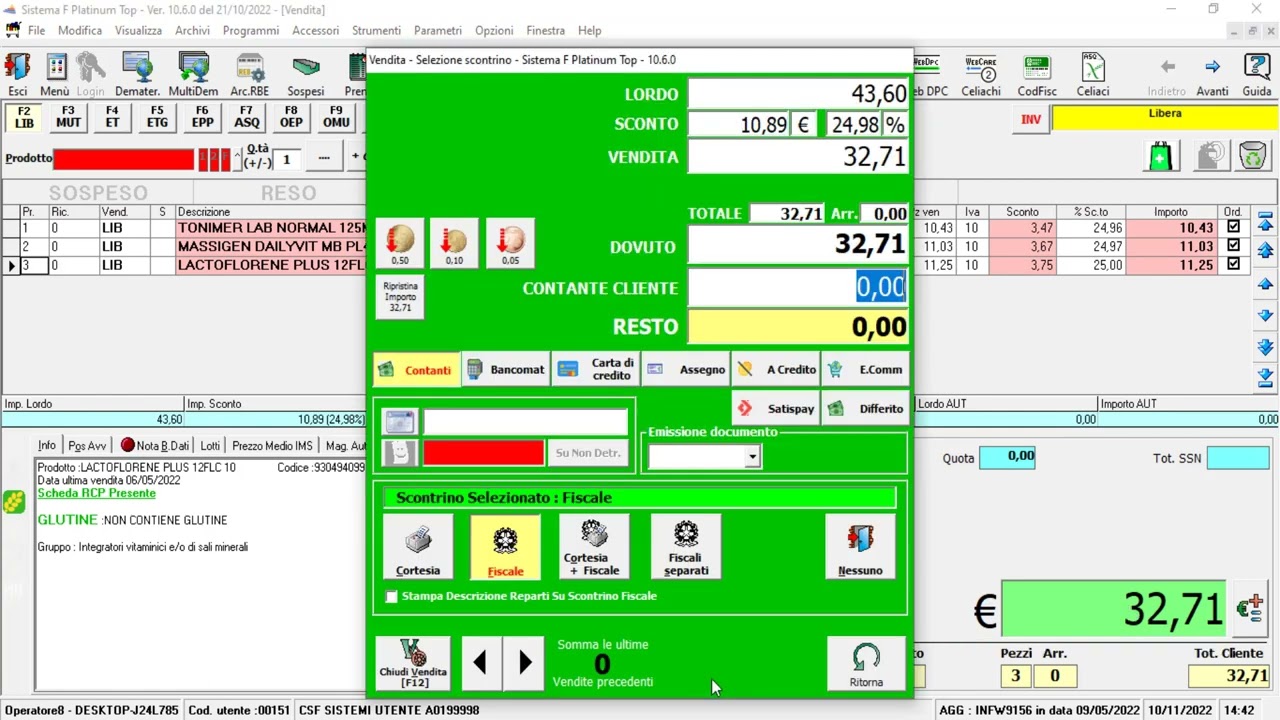
Task: Select the Nessuno receipt option
Action: pyautogui.click(x=860, y=547)
